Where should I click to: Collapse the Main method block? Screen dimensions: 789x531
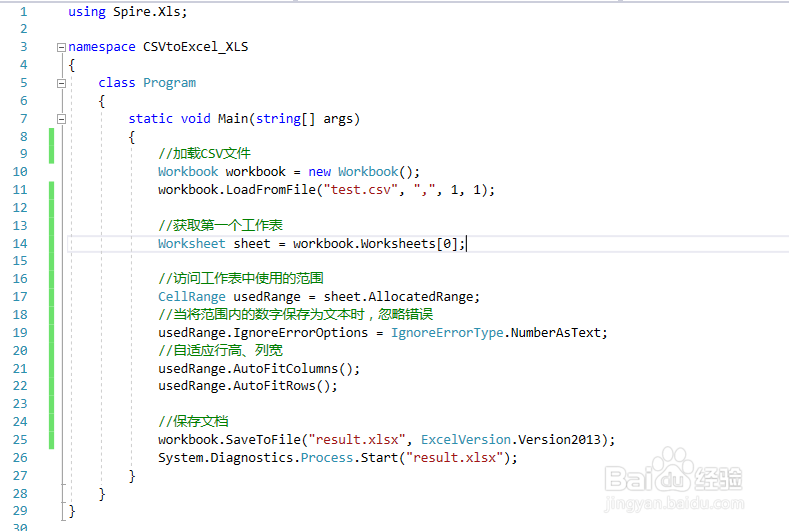tap(61, 119)
